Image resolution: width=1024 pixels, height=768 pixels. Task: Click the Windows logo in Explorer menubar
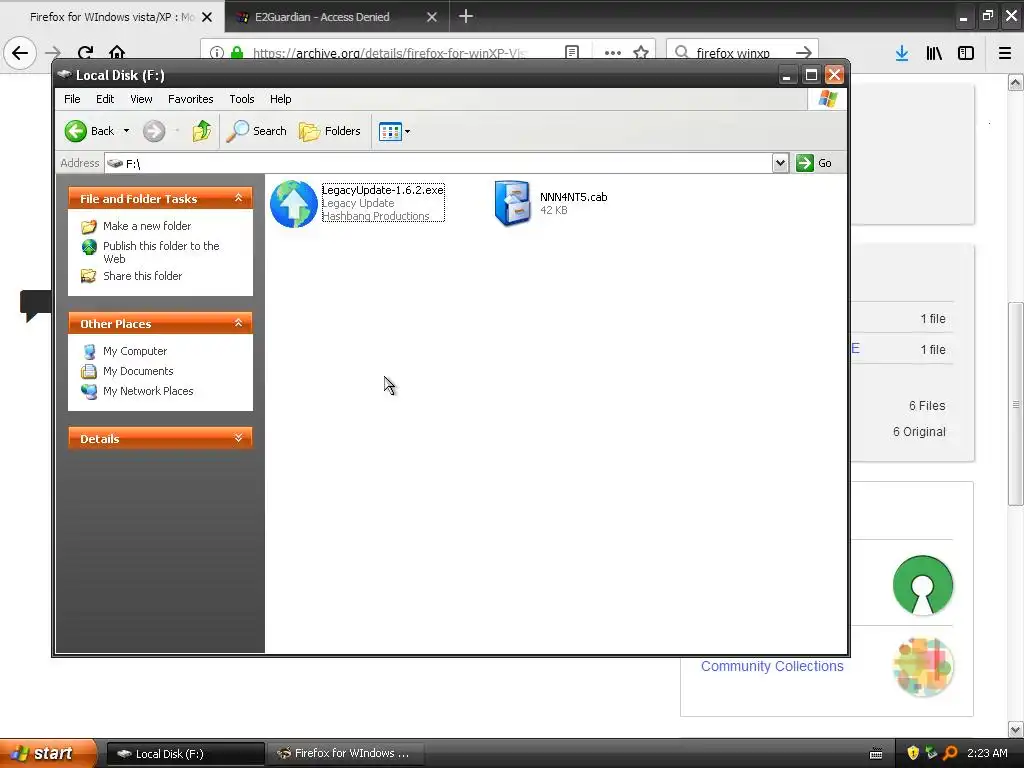[x=827, y=99]
